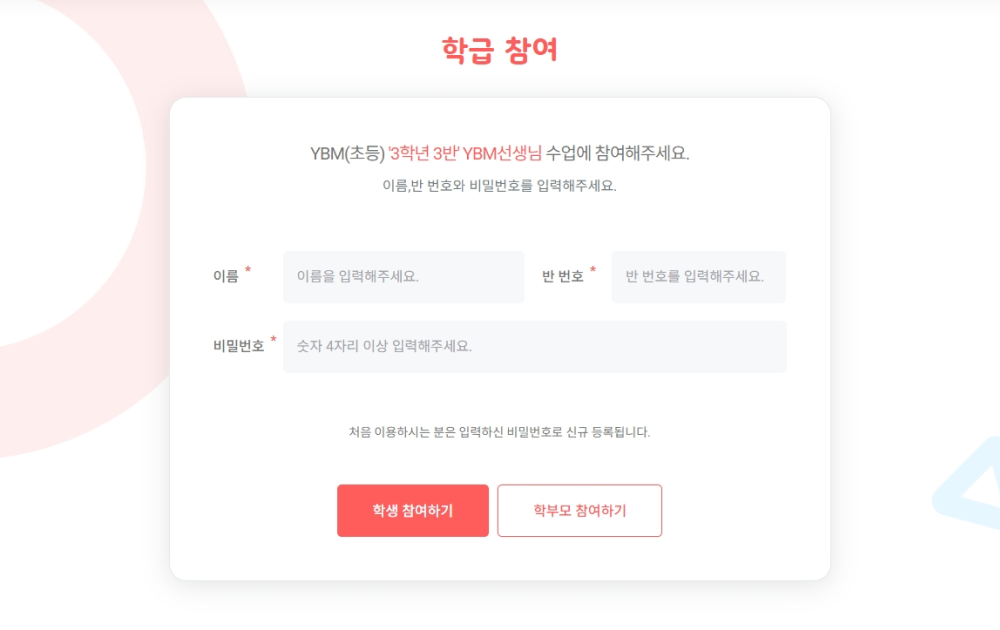
Task: Click the red YBM선생님 teacher name
Action: [x=502, y=154]
